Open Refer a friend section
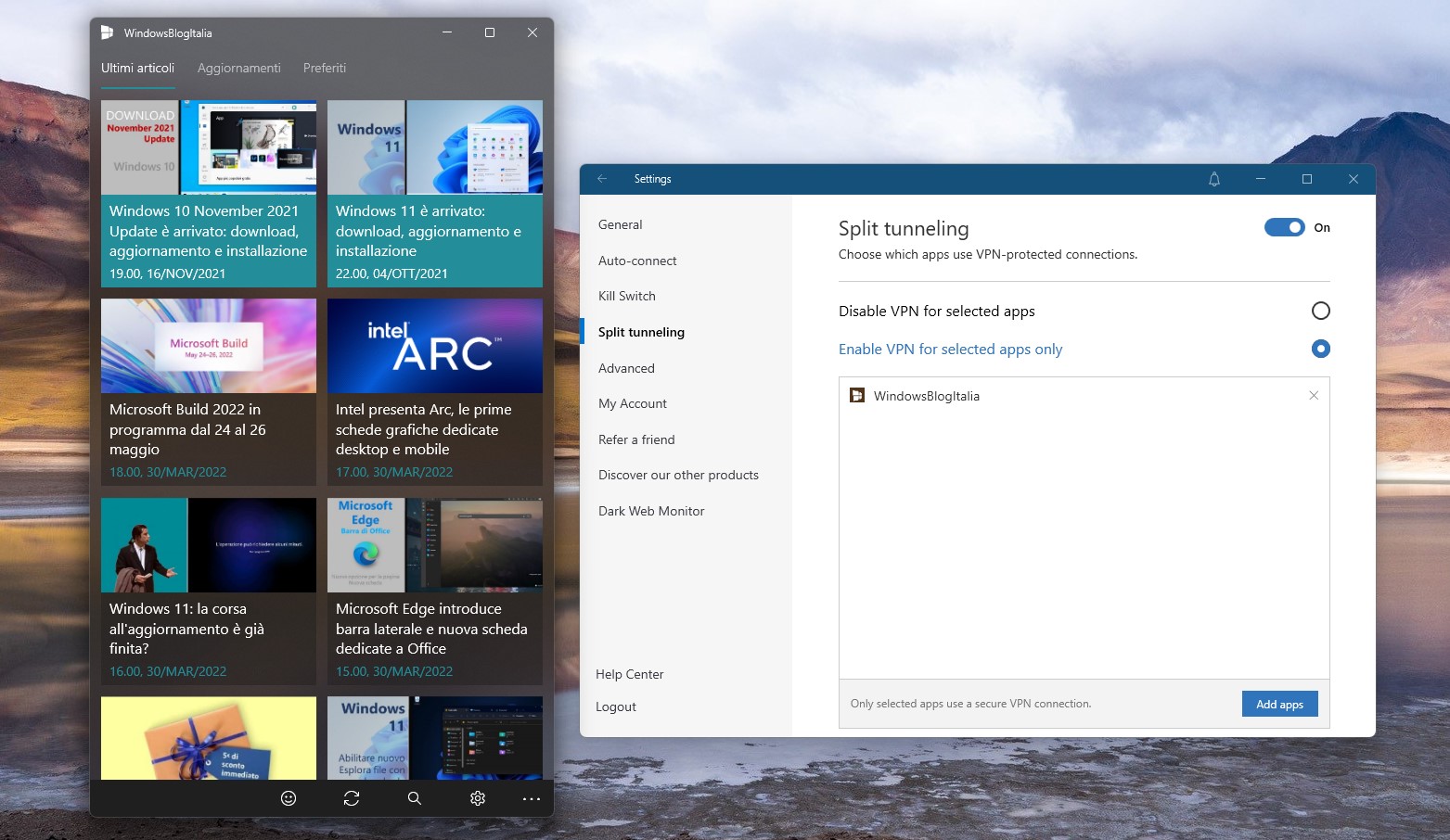The height and width of the screenshot is (840, 1450). 636,439
